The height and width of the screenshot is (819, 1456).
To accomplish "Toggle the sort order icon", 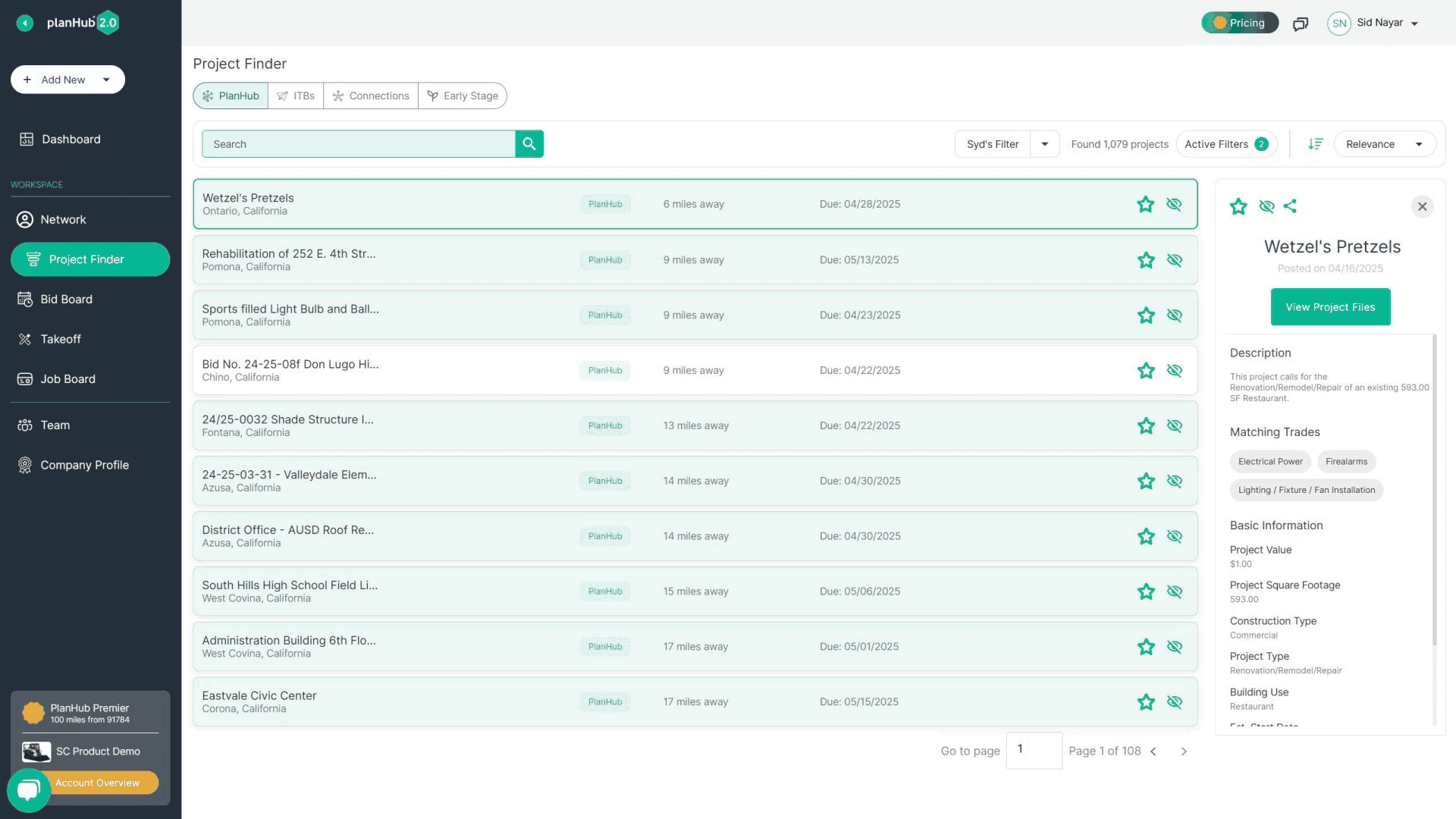I will tap(1316, 144).
